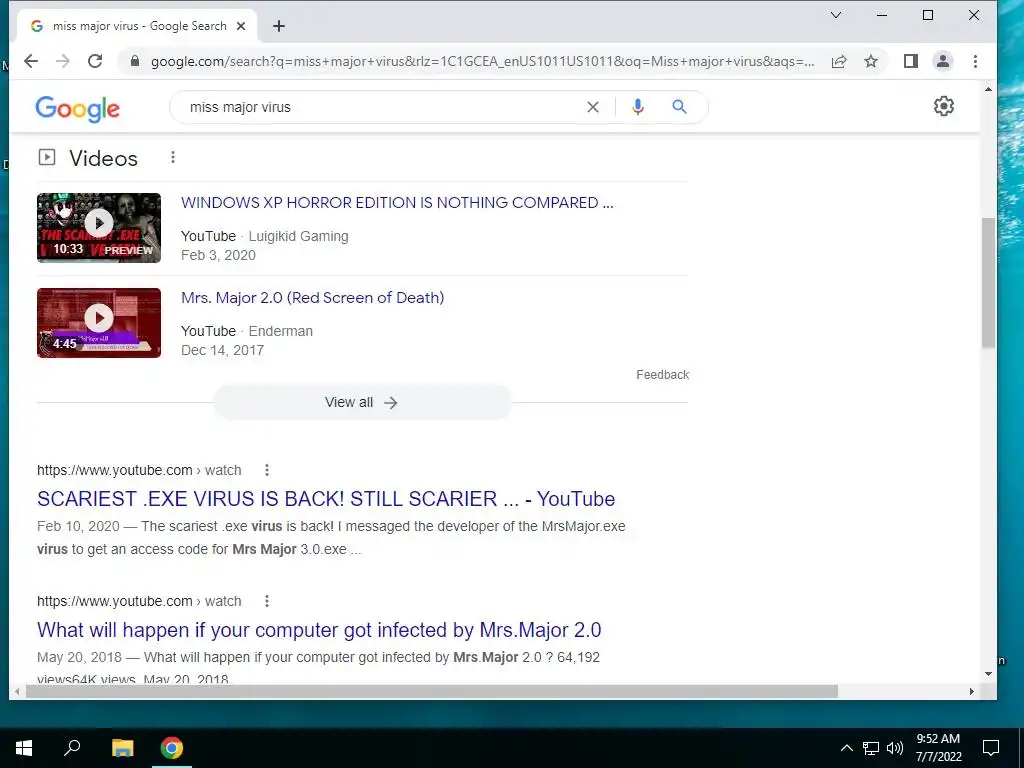The image size is (1024, 768).
Task: Open File Explorer from taskbar
Action: (x=122, y=748)
